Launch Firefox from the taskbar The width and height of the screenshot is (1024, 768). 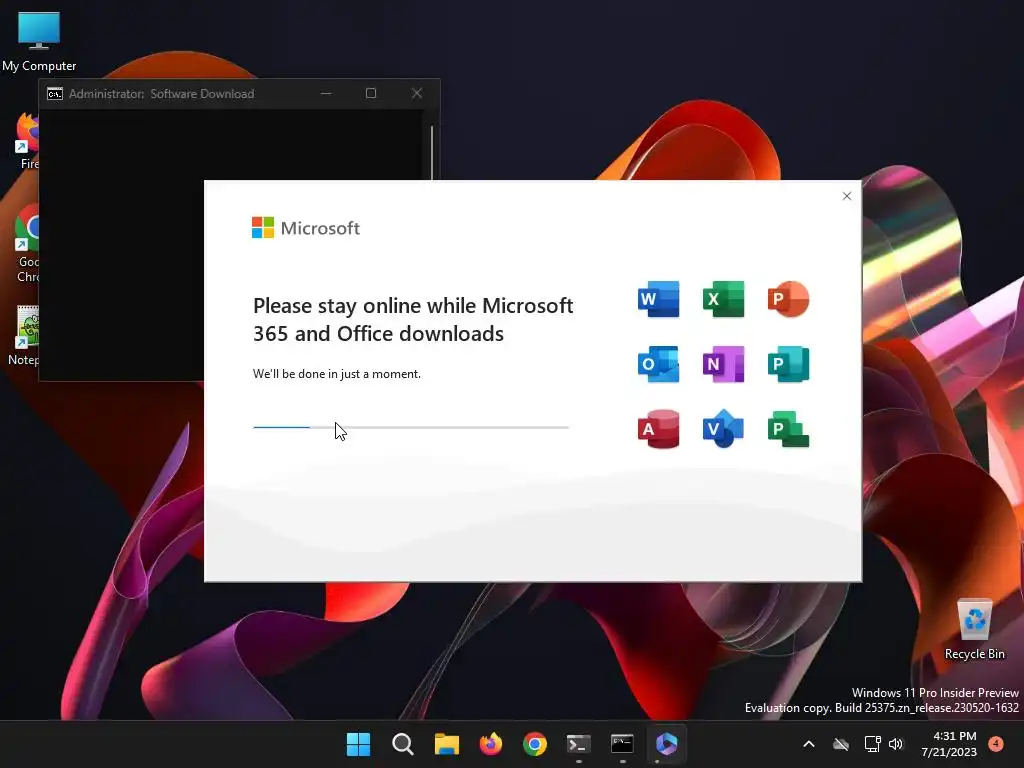coord(490,744)
